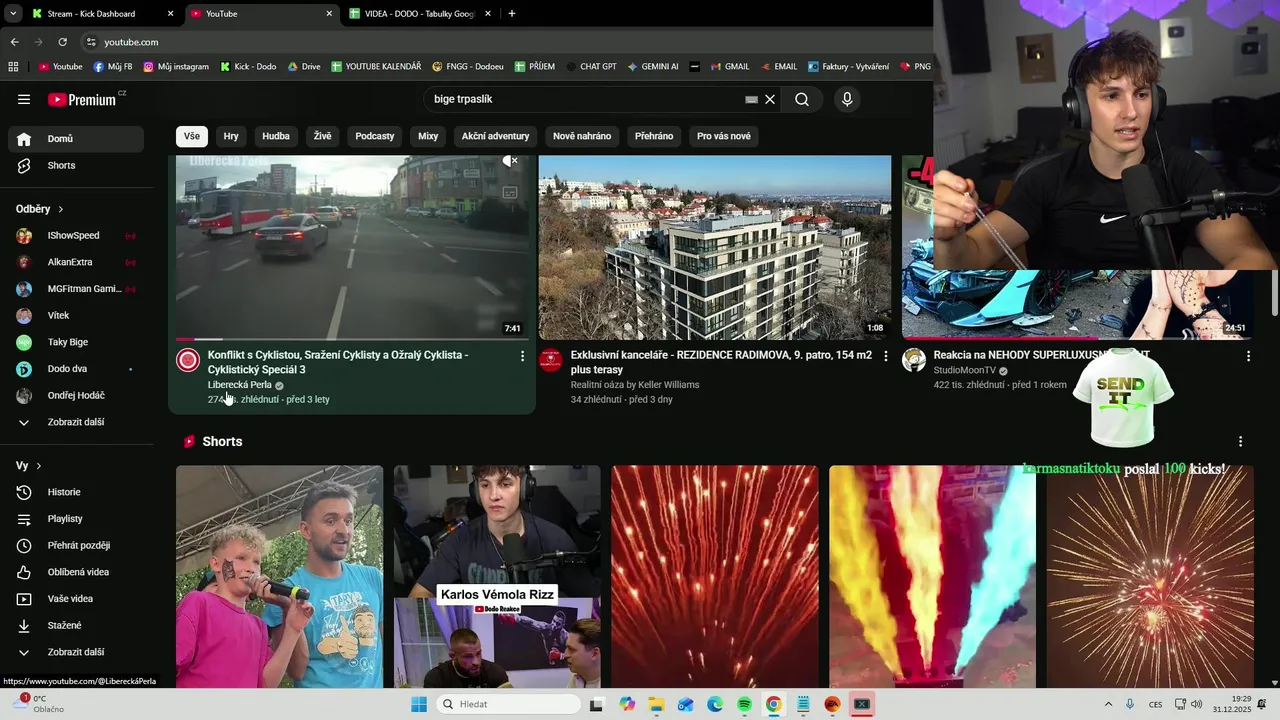Open Vaše videa in sidebar
This screenshot has width=1280, height=720.
[76, 599]
